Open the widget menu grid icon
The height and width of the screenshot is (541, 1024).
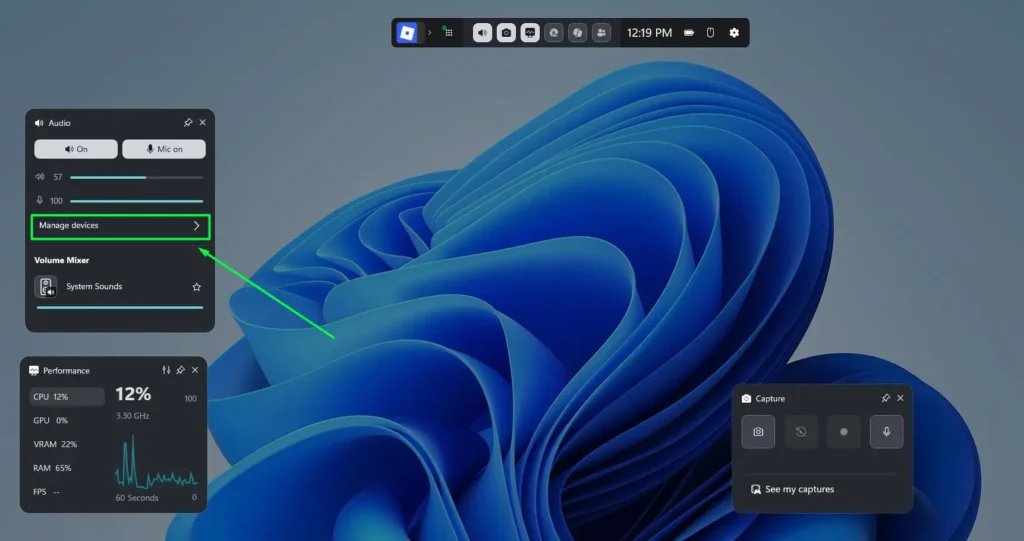[448, 32]
